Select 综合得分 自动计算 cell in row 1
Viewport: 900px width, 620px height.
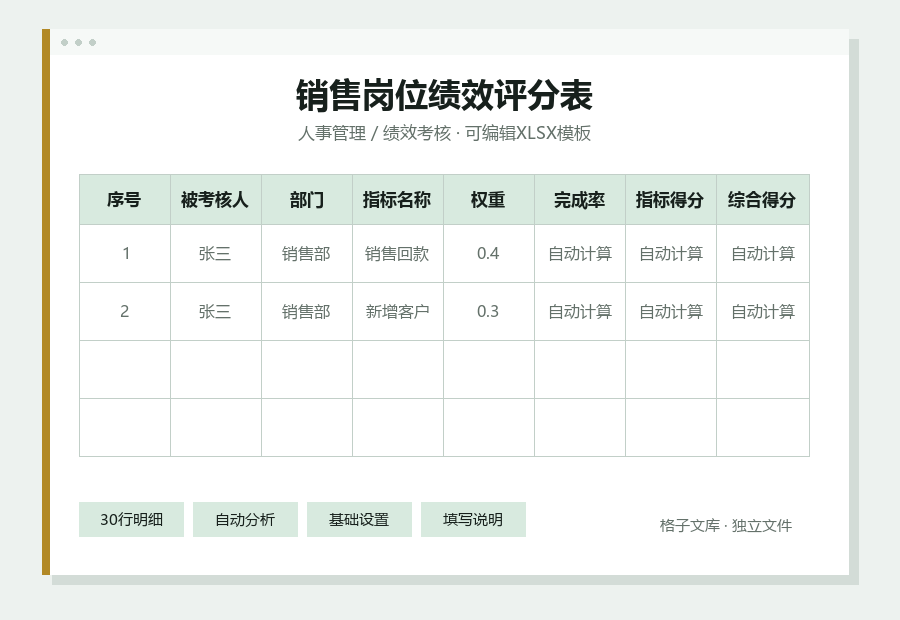click(763, 253)
